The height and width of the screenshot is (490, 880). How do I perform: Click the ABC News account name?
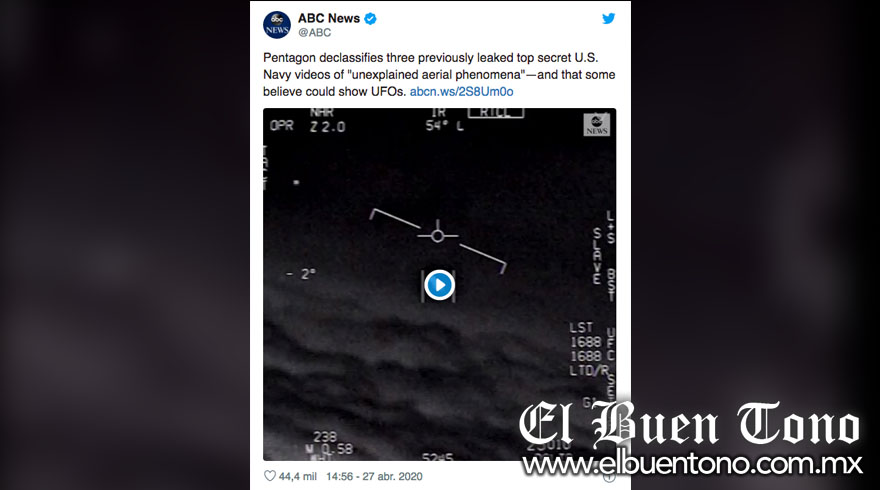pos(329,19)
